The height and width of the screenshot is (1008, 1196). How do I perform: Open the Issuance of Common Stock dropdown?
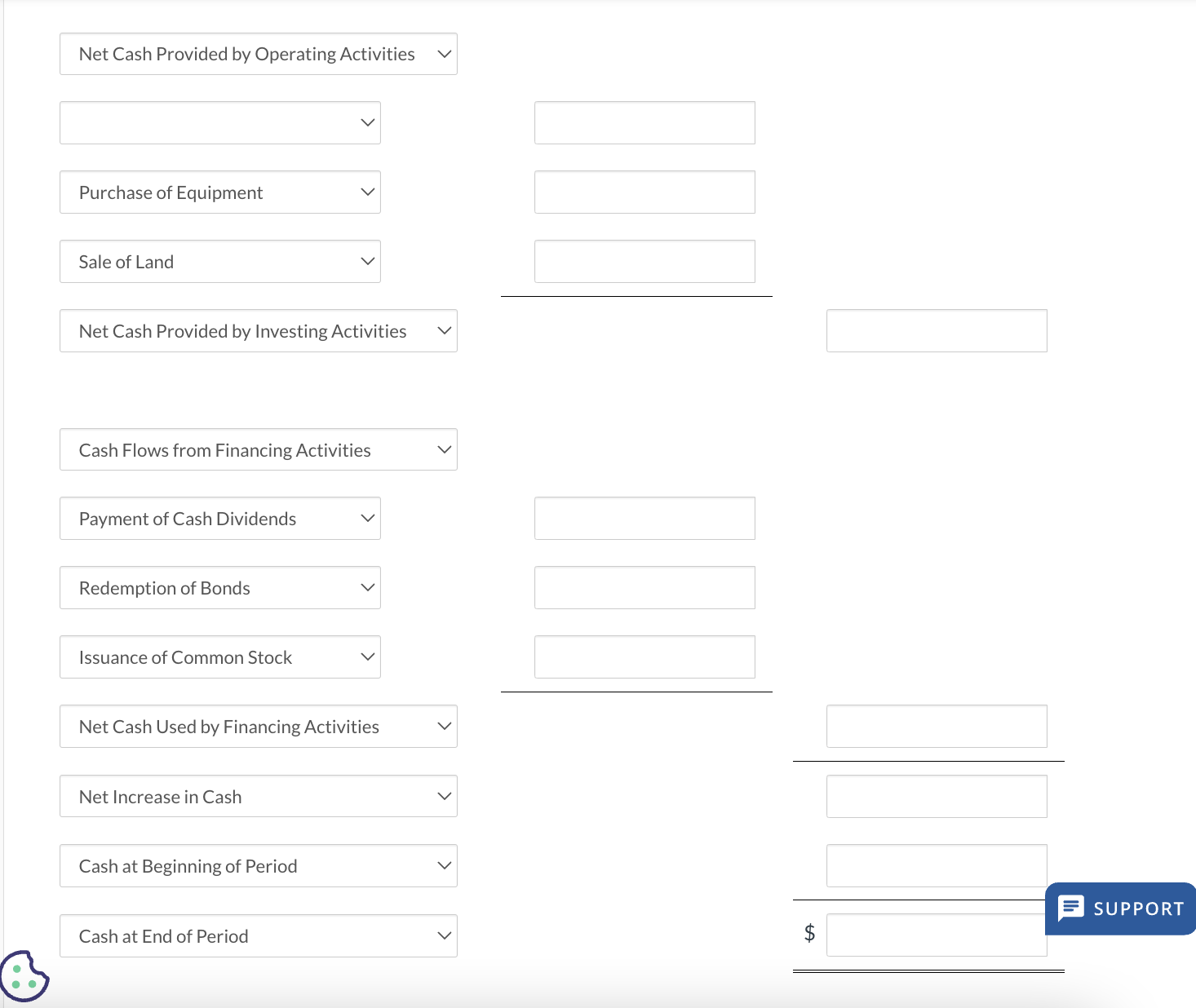click(220, 657)
